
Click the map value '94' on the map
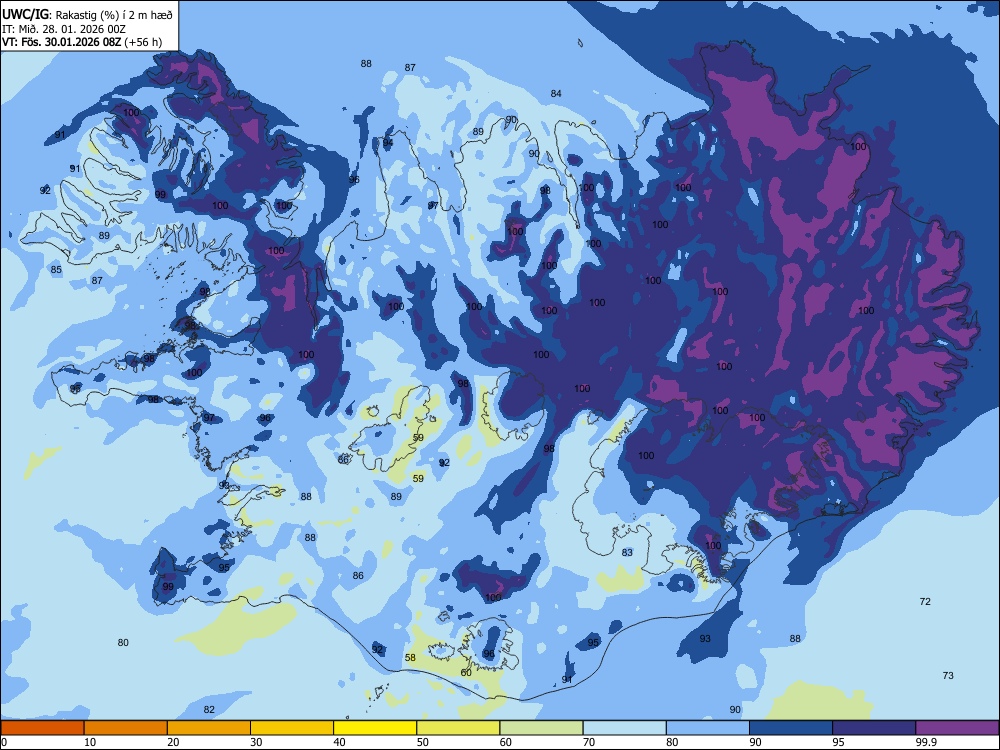(388, 143)
